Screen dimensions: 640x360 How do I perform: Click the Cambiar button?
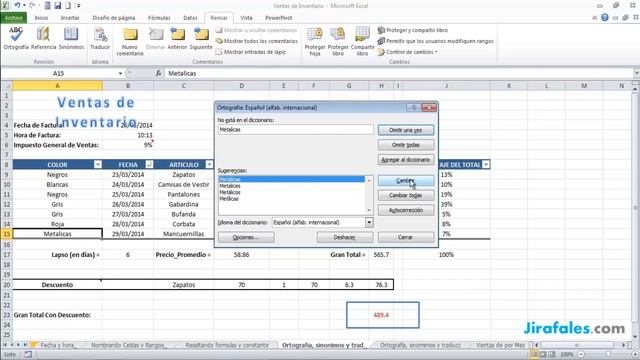406,180
